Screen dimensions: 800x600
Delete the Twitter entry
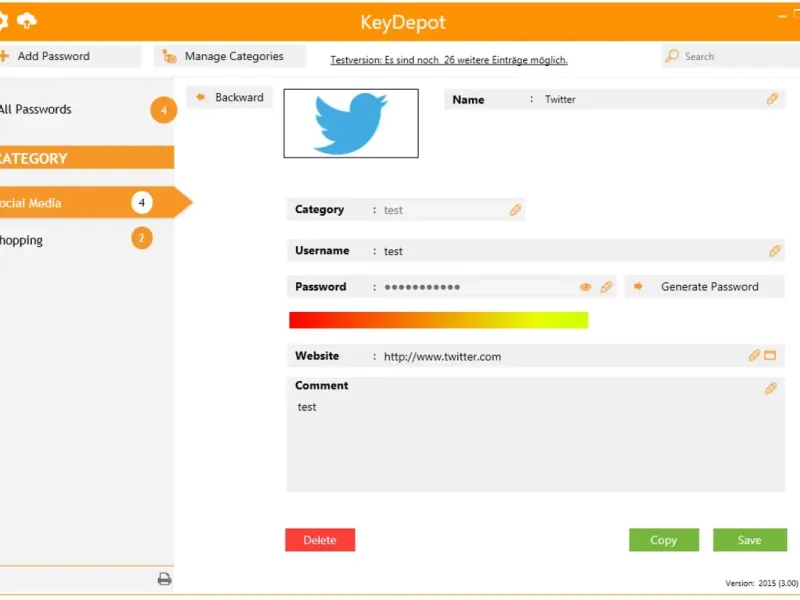(x=320, y=540)
